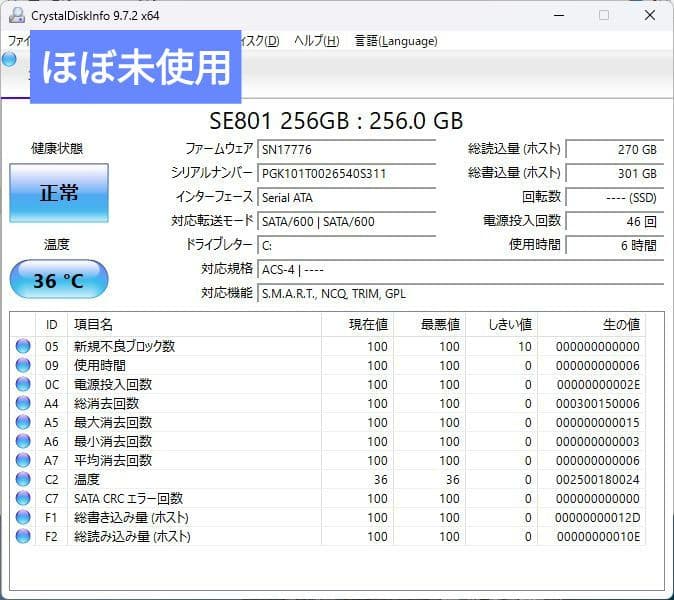Image resolution: width=674 pixels, height=600 pixels.
Task: Close the CrystalDiskInfo window
Action: (x=650, y=15)
